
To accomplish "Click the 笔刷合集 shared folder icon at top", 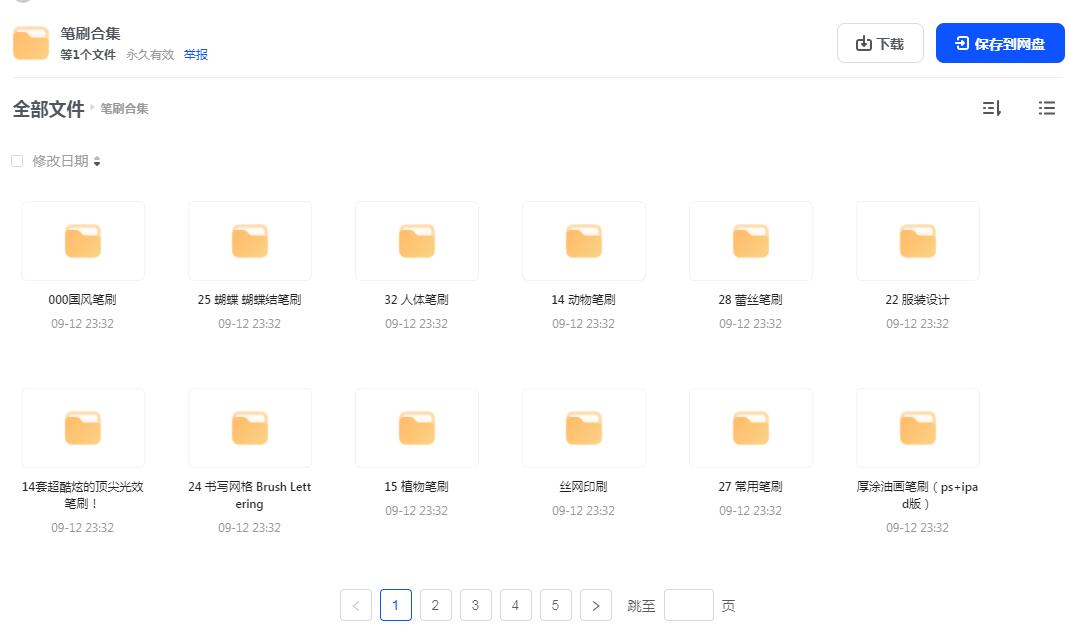I will coord(31,43).
